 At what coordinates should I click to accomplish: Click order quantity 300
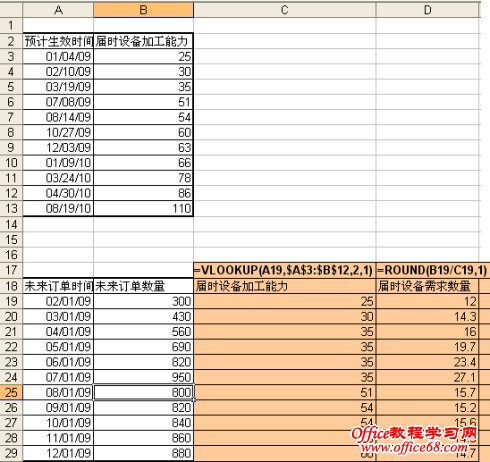click(143, 301)
